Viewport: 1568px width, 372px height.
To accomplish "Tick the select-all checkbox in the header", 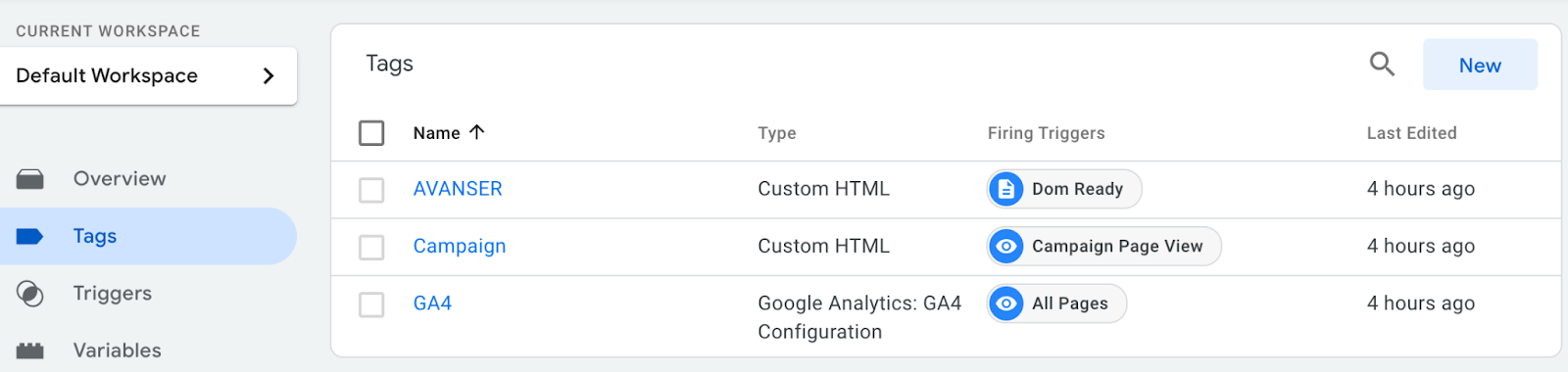I will click(x=371, y=132).
